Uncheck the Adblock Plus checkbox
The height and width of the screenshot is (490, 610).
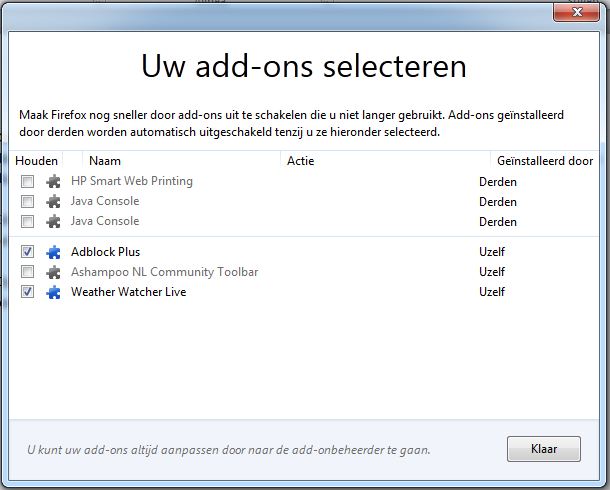[27, 252]
